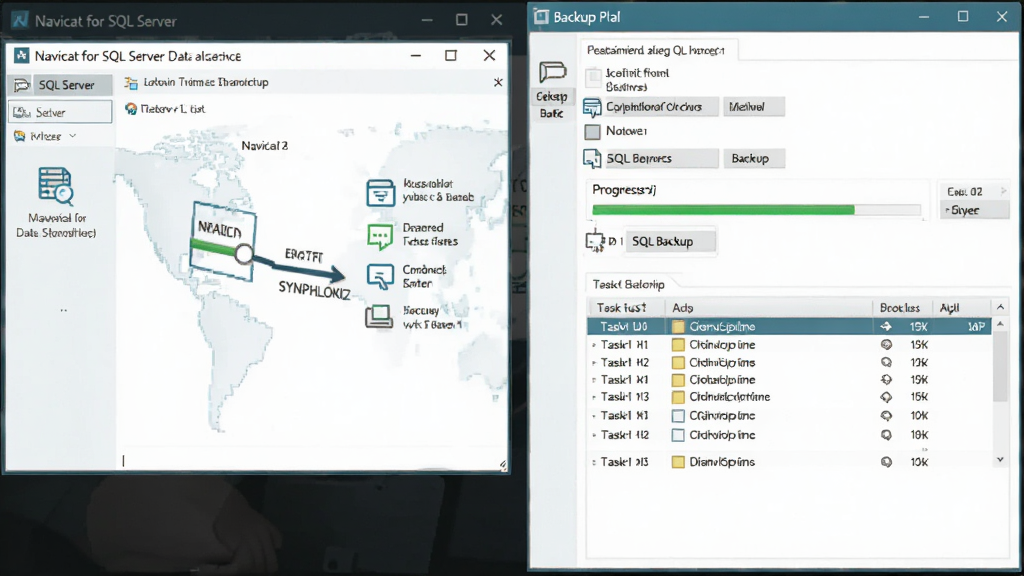This screenshot has width=1024, height=576.
Task: Click the yellow folder icon in Taskl H3 row
Action: coord(678,397)
